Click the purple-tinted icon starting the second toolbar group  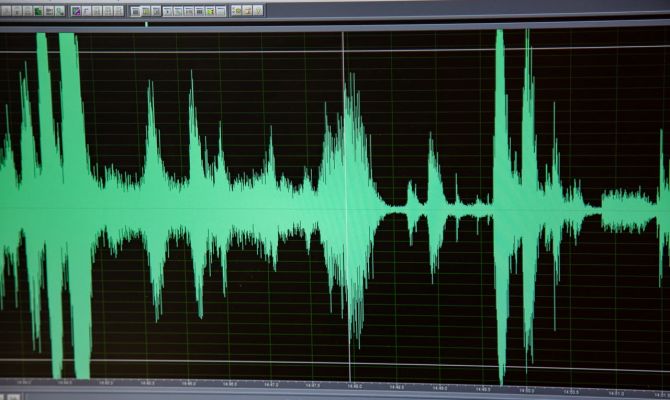click(x=76, y=11)
